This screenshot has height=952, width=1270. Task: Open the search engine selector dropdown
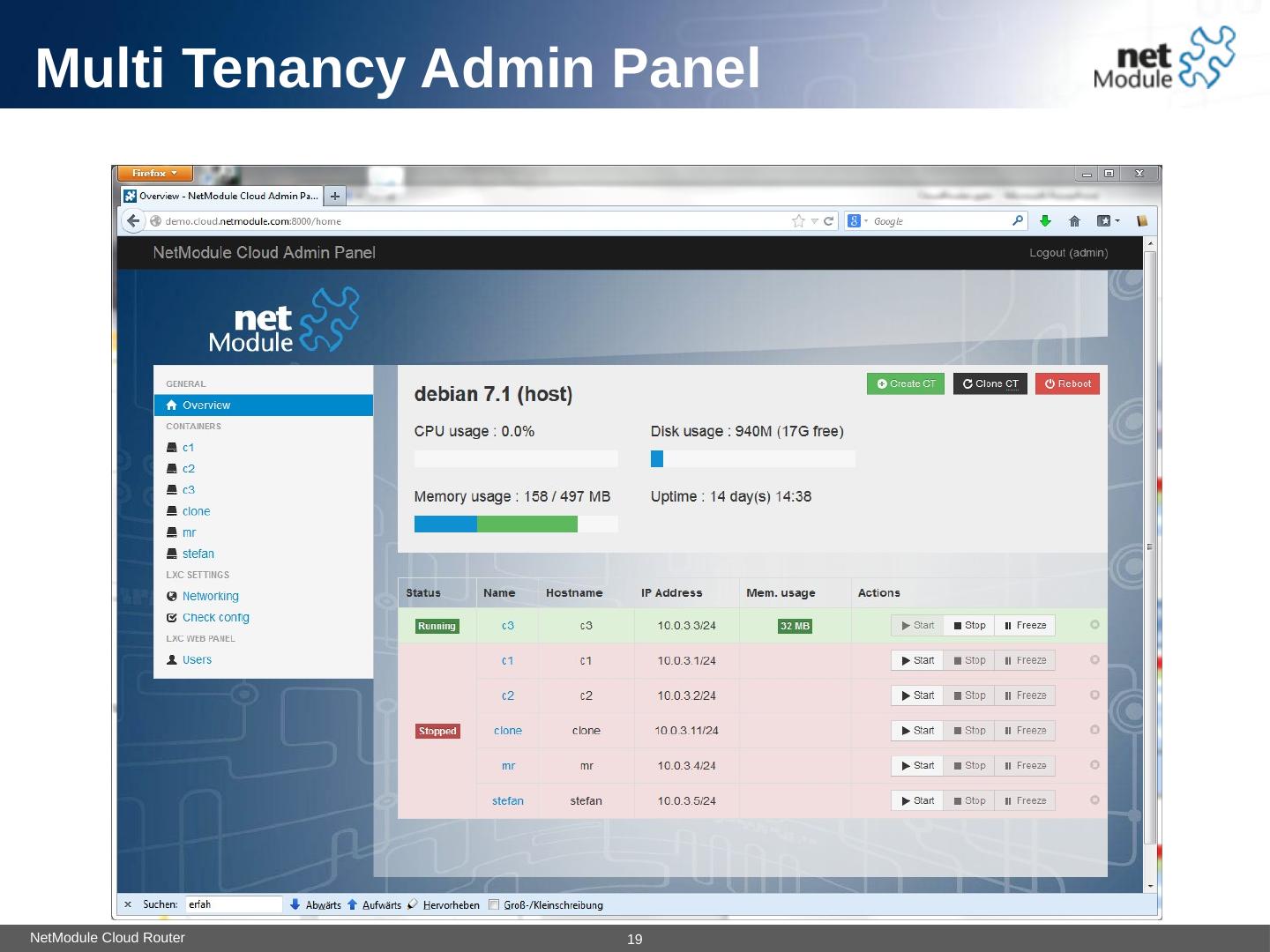coord(858,221)
